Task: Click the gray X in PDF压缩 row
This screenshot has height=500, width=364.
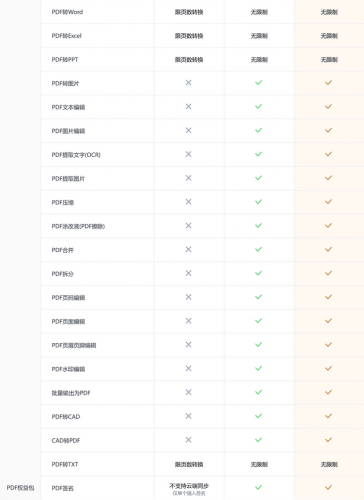Action: (x=188, y=202)
